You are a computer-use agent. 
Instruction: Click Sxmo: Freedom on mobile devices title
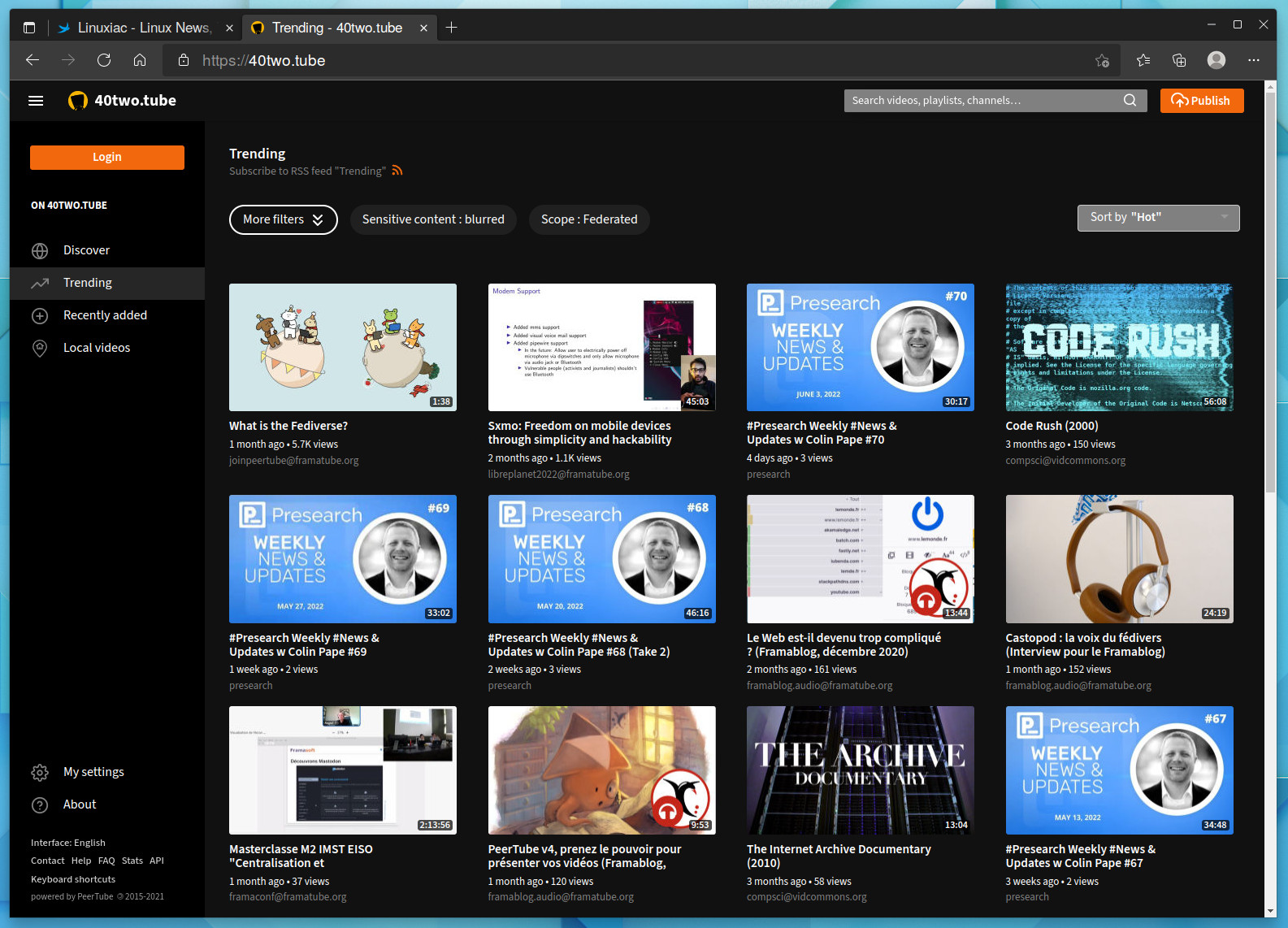pyautogui.click(x=579, y=433)
